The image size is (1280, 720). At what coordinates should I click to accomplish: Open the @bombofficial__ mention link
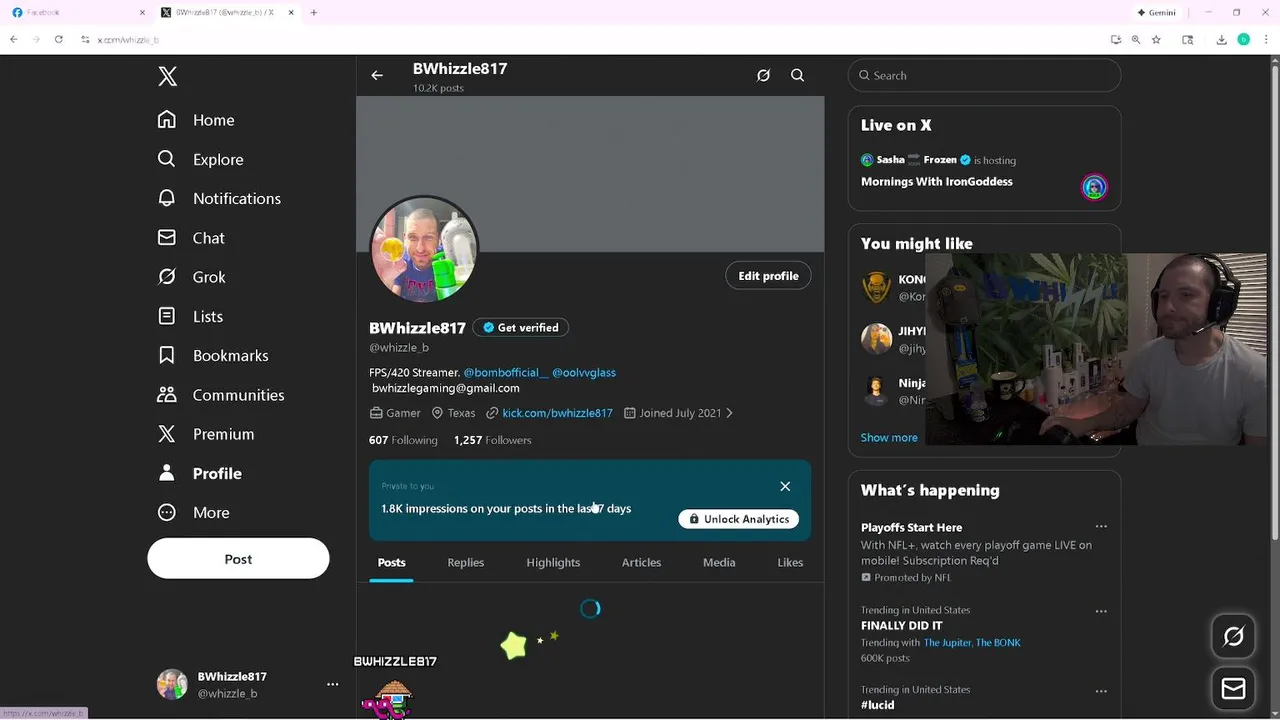[x=506, y=372]
